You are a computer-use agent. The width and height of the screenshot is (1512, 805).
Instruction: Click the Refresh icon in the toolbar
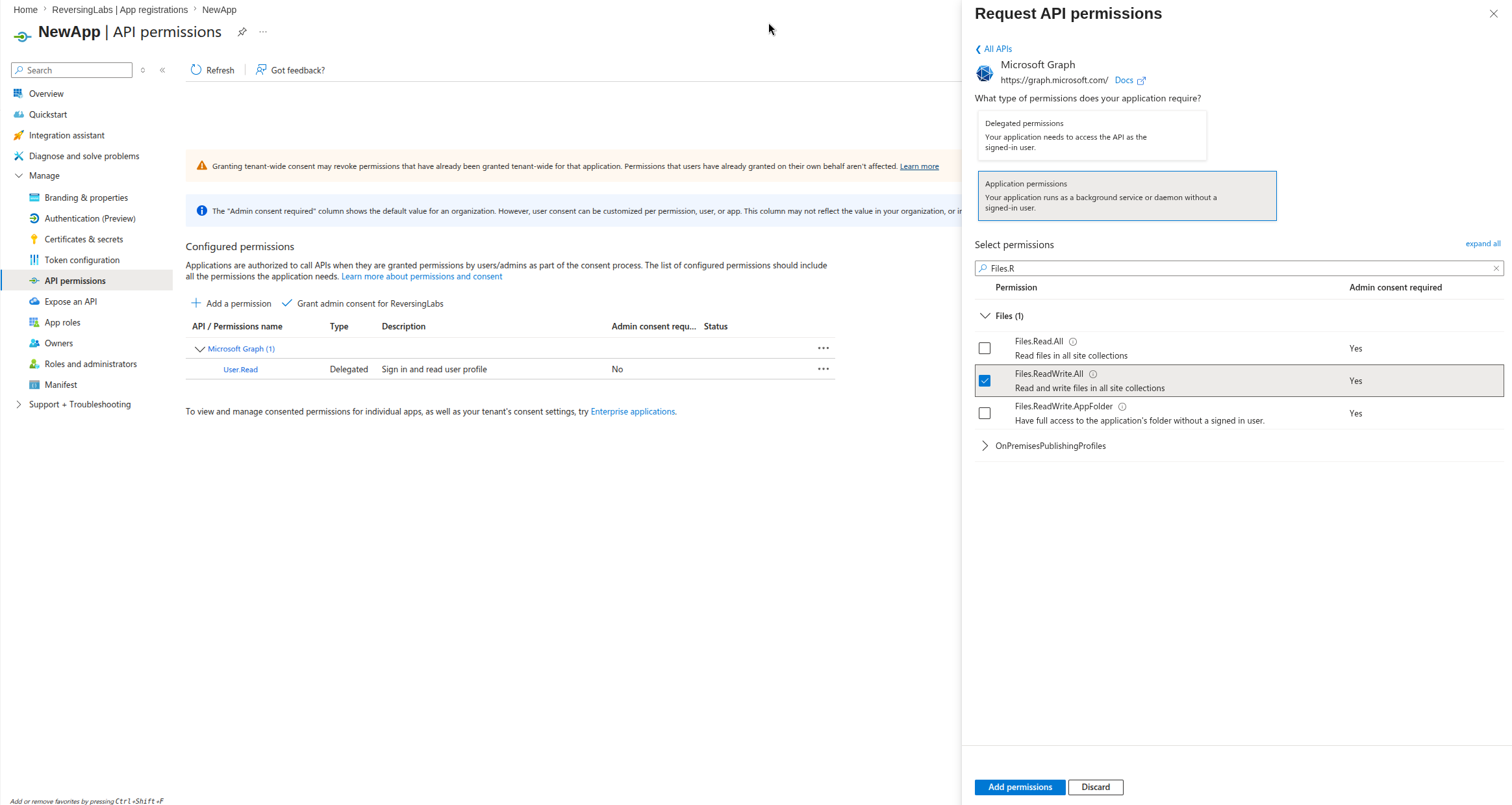pyautogui.click(x=196, y=70)
